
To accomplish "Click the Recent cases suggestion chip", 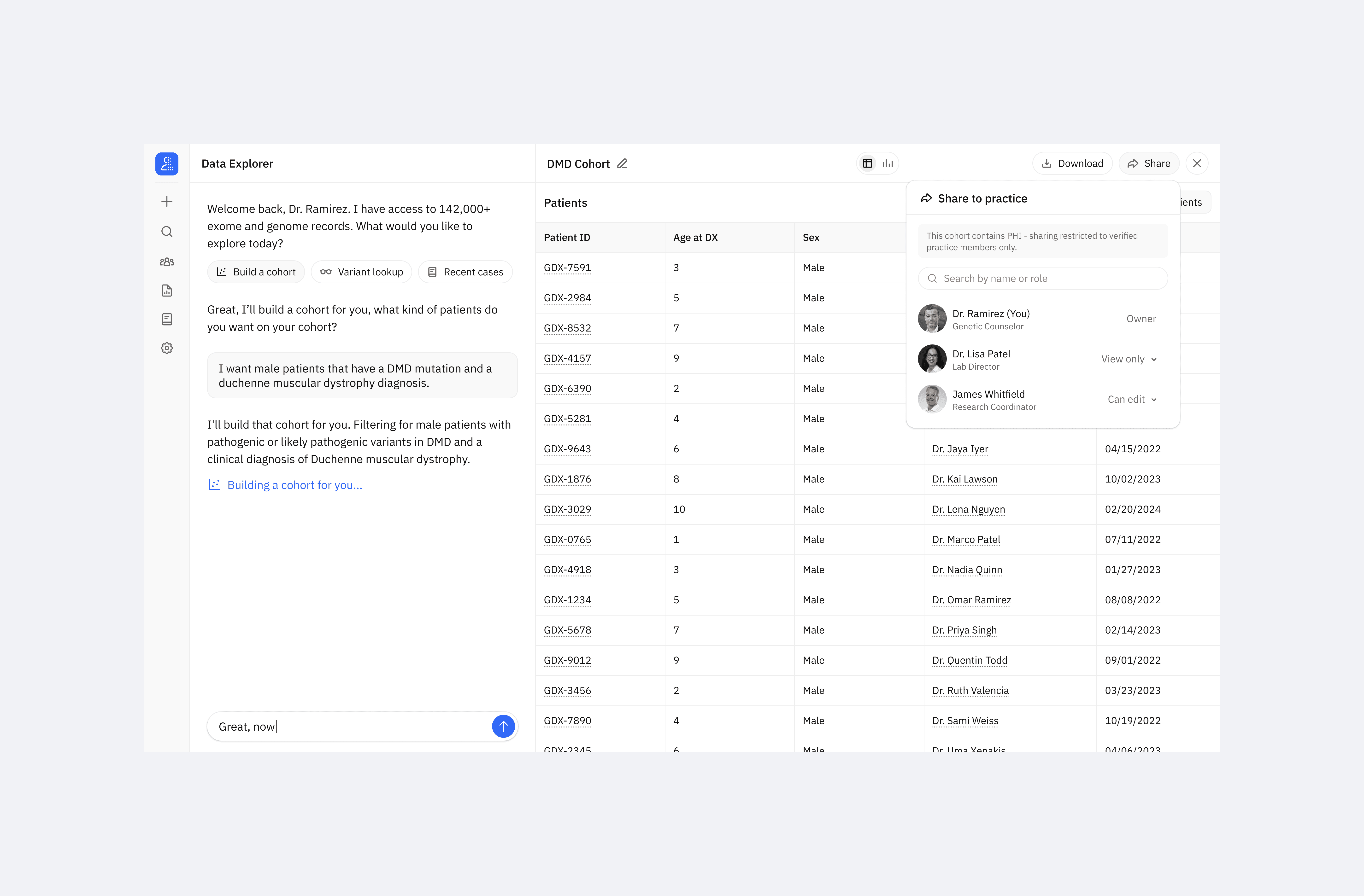I will click(x=465, y=272).
